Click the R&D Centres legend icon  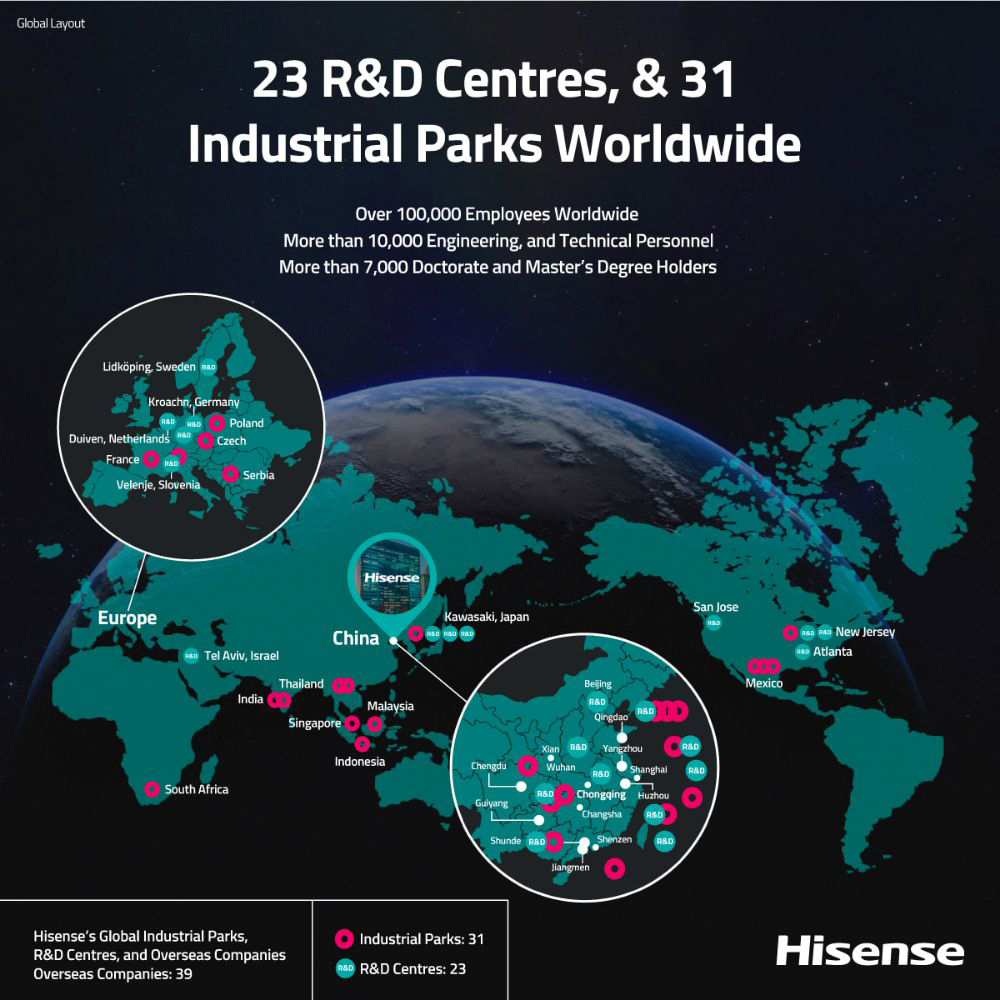(x=345, y=968)
